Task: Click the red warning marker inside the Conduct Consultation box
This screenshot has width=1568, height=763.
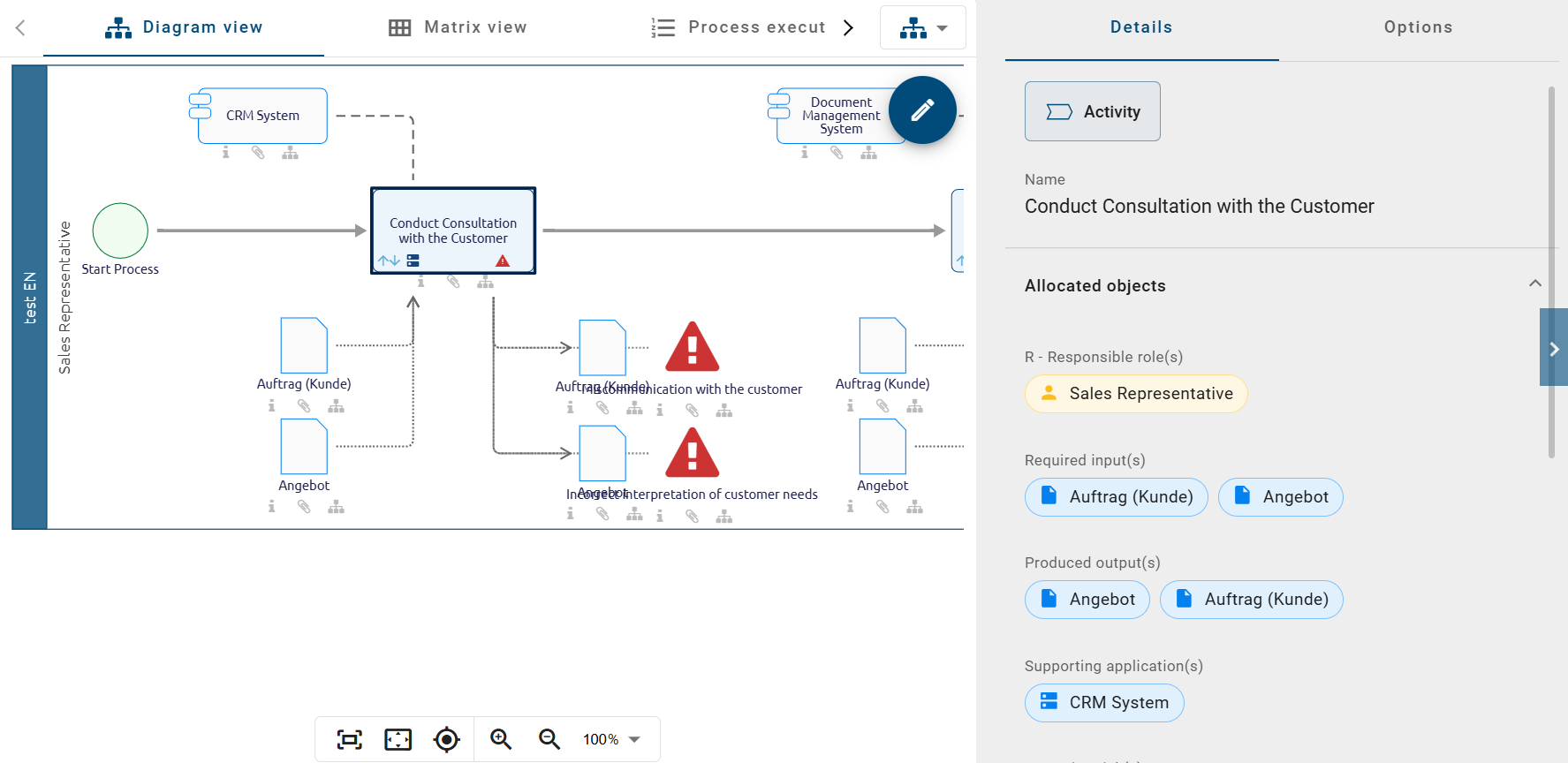Action: click(x=503, y=261)
